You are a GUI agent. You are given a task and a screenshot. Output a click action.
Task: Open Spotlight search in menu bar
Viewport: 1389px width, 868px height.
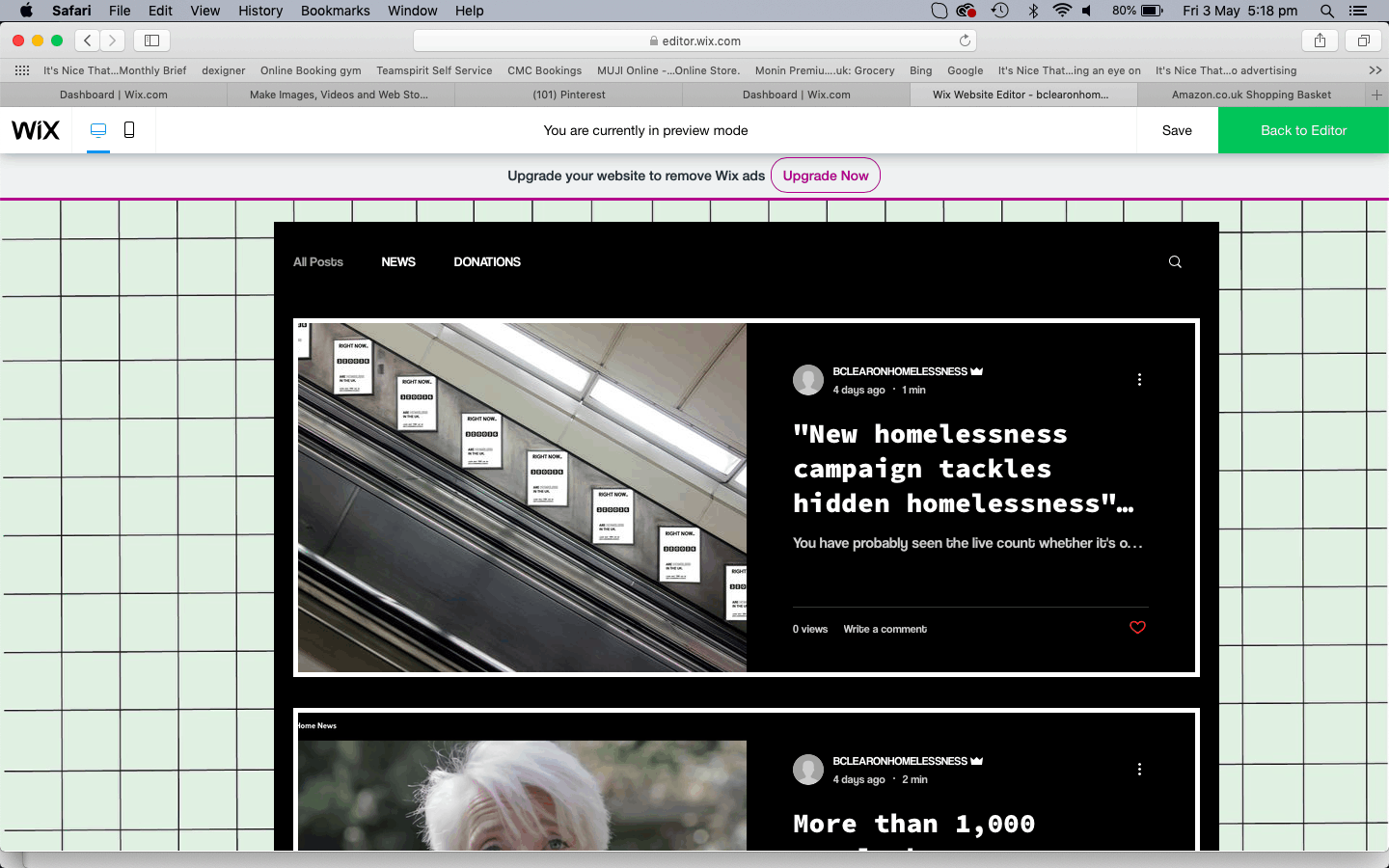coord(1327,11)
